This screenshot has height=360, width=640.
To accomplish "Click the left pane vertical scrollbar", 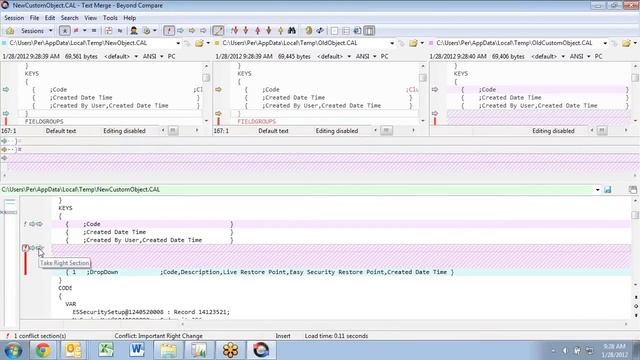I will (206, 93).
